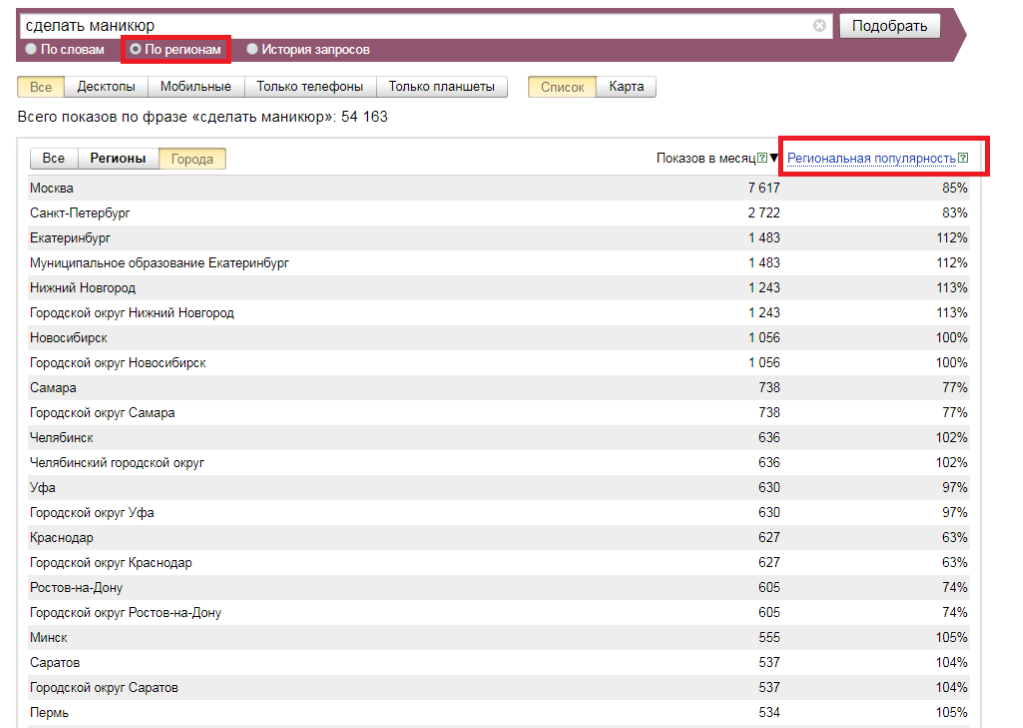Click Пермь's 534 impressions value
This screenshot has height=728, width=1023.
[x=769, y=712]
